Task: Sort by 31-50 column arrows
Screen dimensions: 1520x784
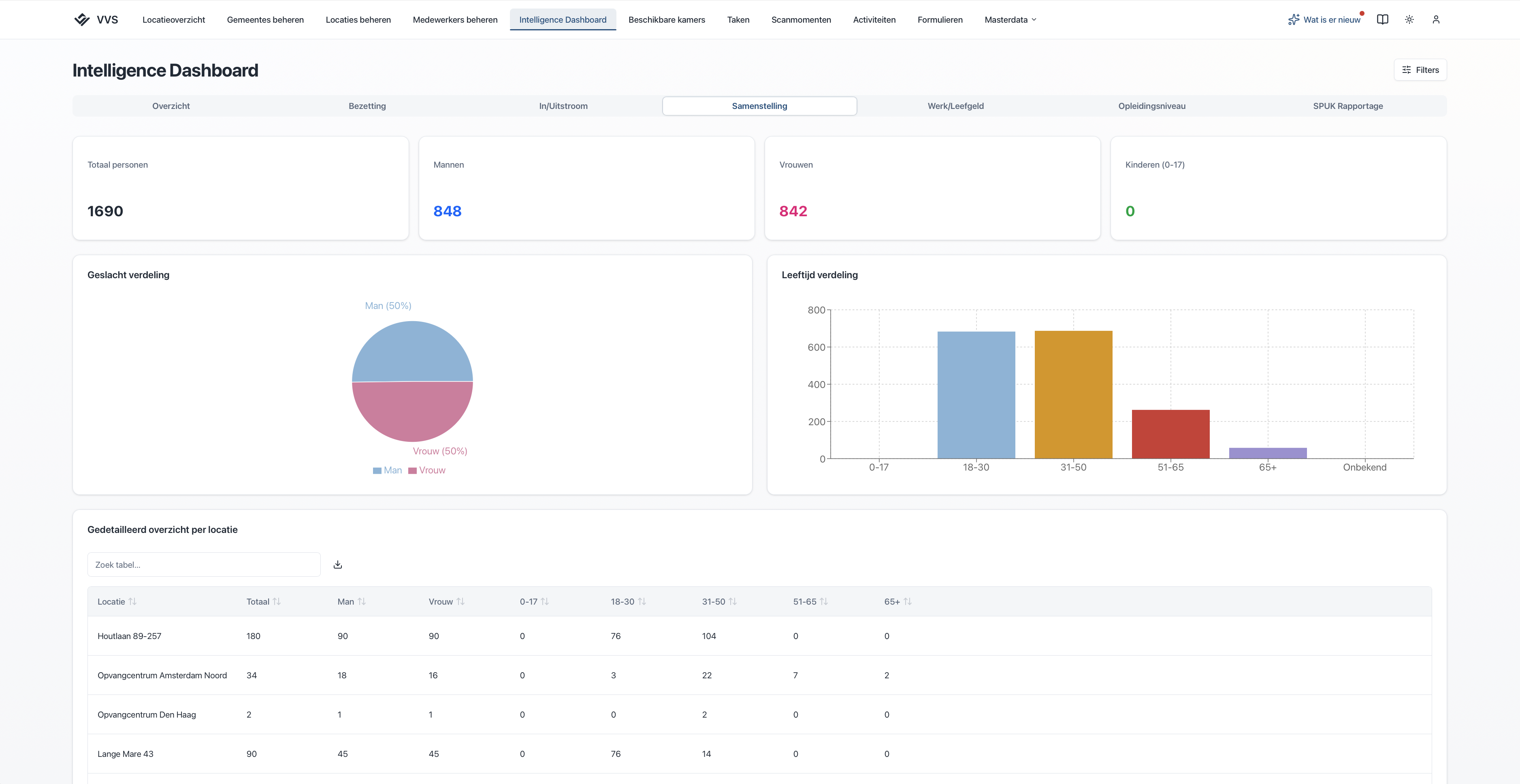Action: [733, 602]
